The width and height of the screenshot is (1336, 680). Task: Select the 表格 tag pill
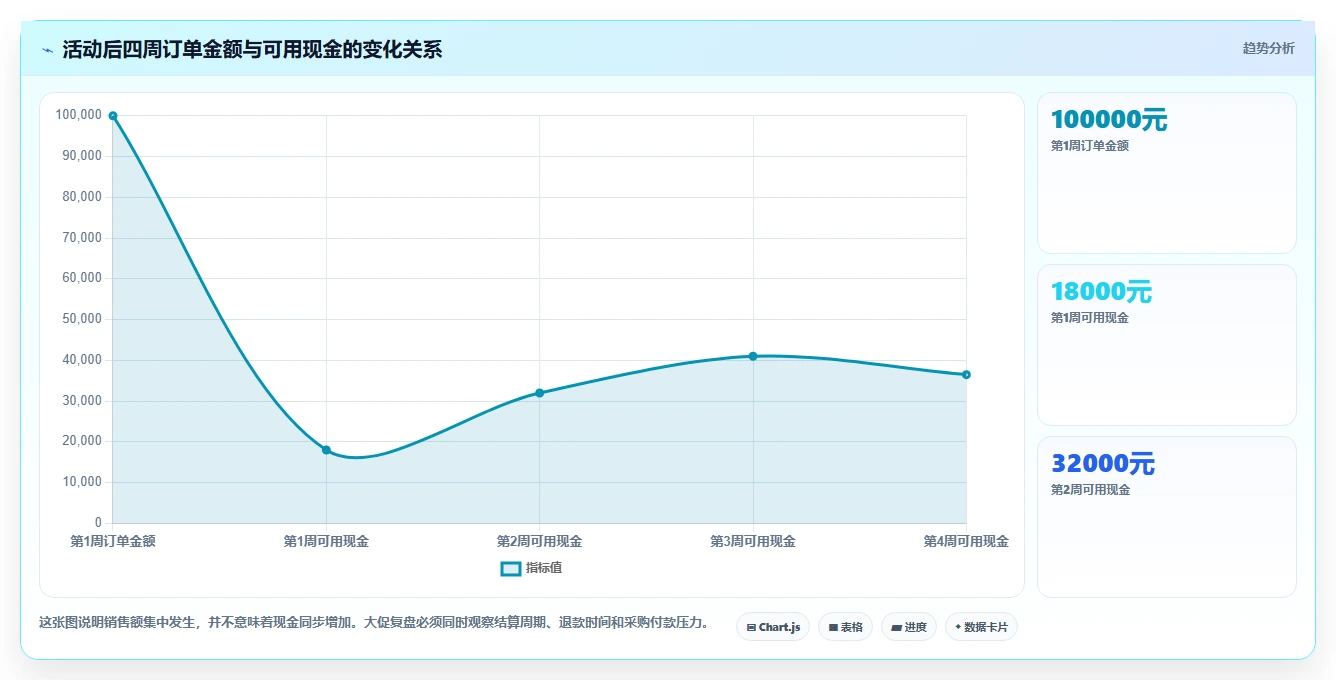(845, 627)
